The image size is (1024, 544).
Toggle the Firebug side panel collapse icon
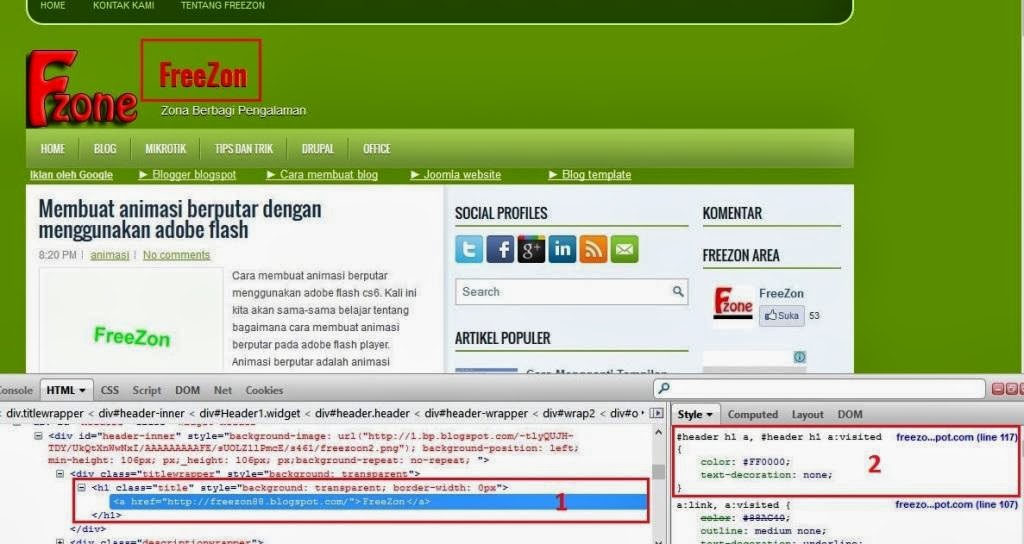[x=656, y=413]
